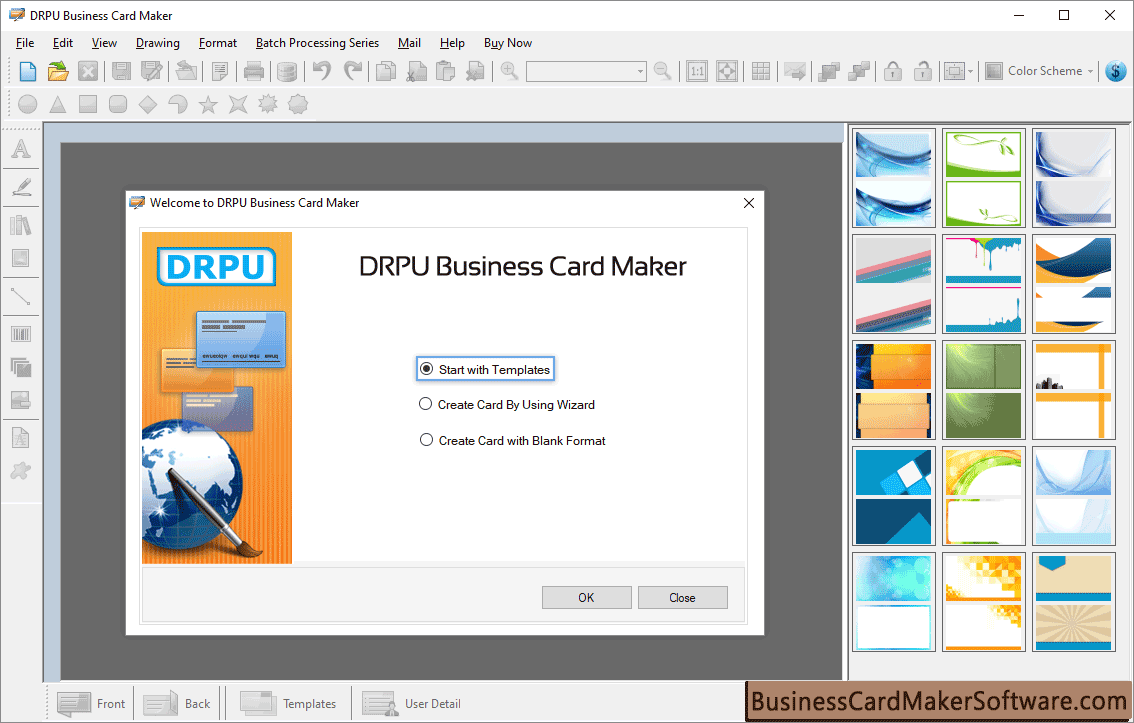Open the View menu
Viewport: 1134px width, 723px height.
coord(104,43)
